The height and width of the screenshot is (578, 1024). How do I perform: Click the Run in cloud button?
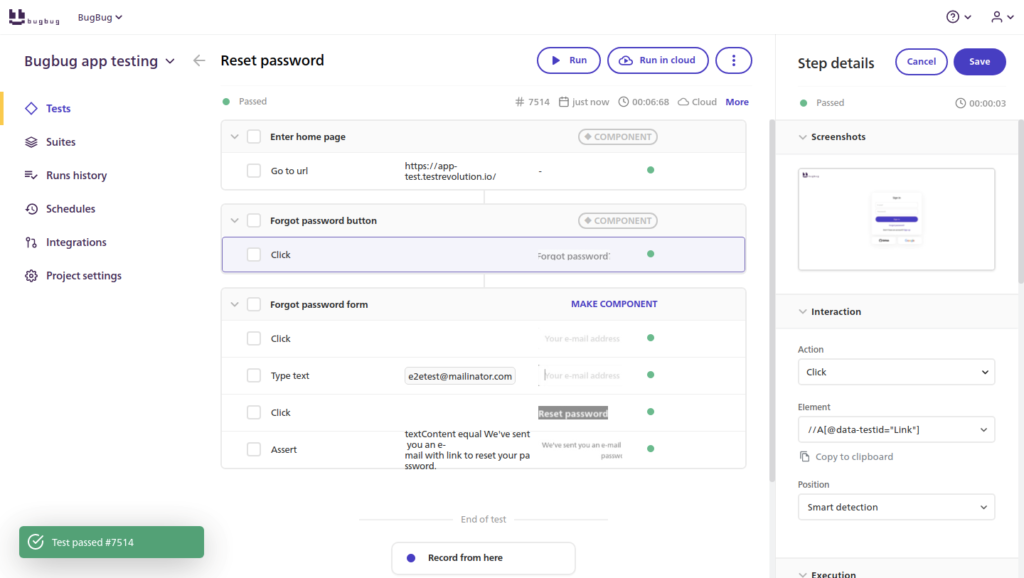[x=658, y=60]
